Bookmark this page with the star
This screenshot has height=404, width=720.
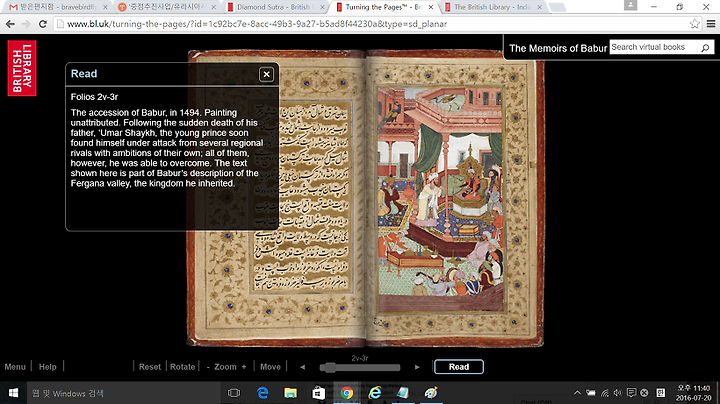[x=695, y=24]
